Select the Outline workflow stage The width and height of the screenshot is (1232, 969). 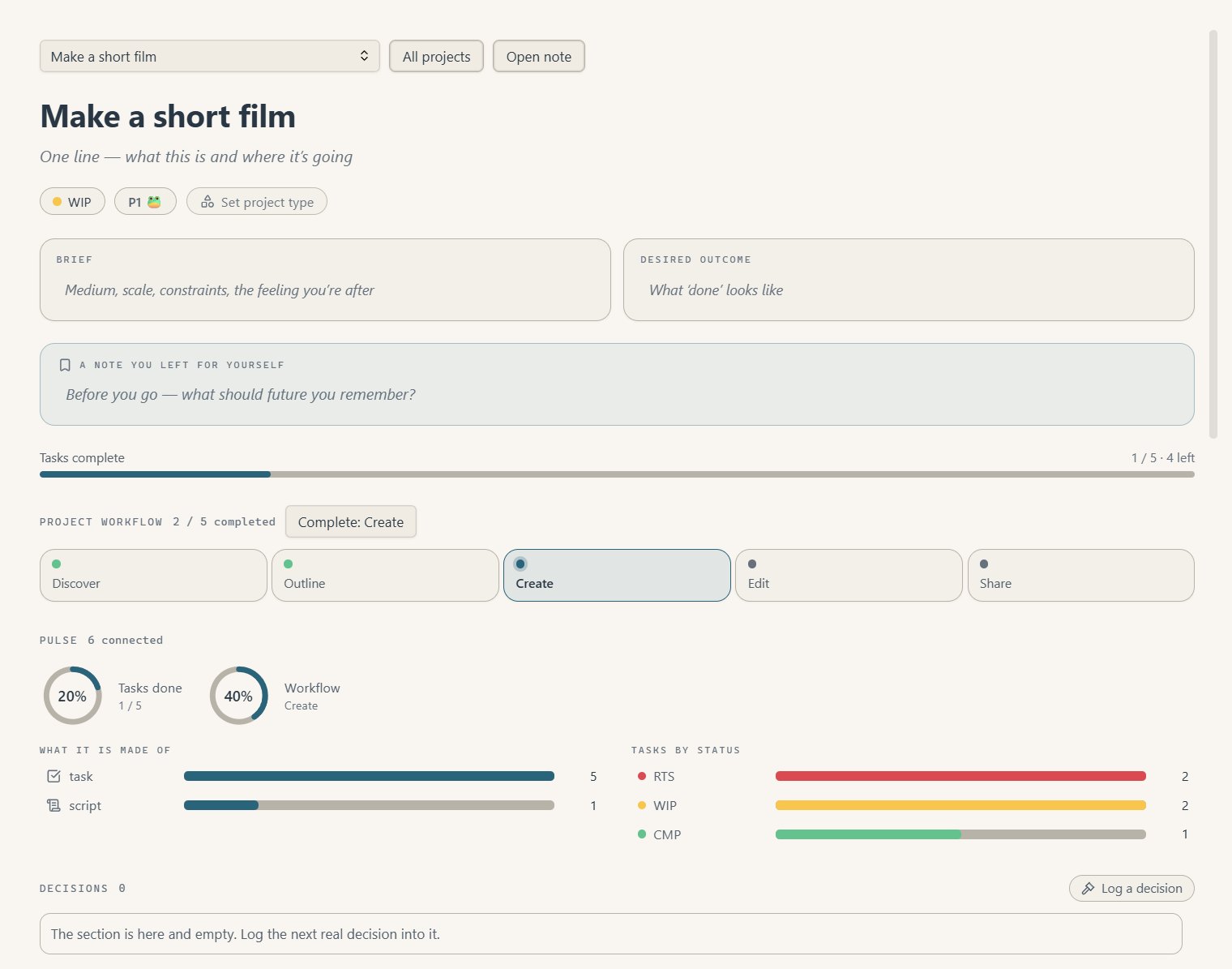385,576
